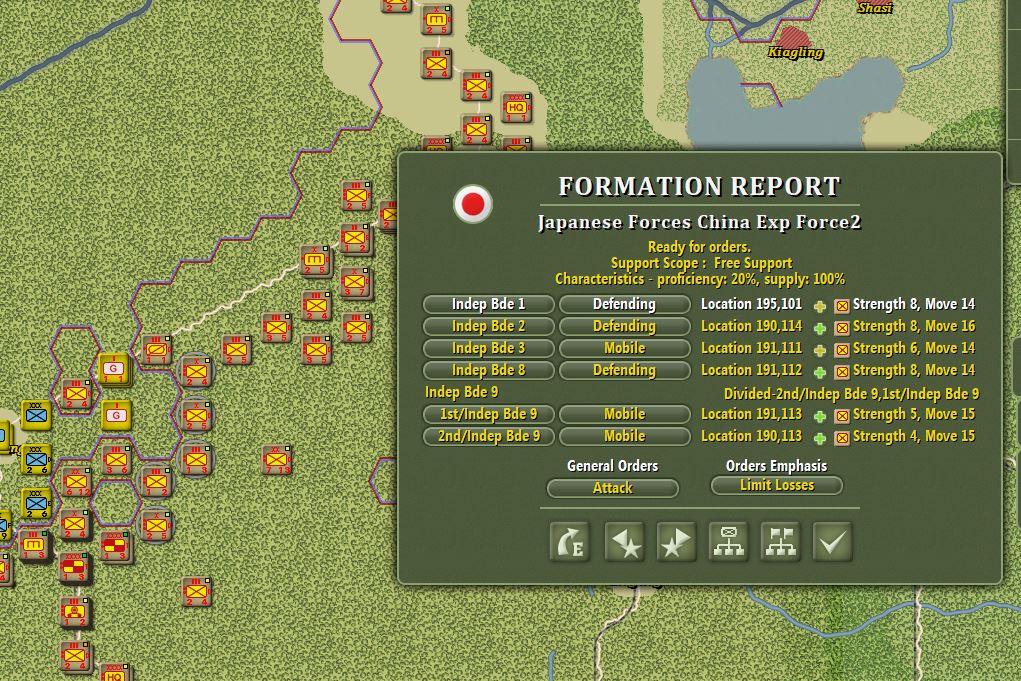The height and width of the screenshot is (681, 1021).
Task: Click the plus icon in Indep Bde 8 row
Action: click(820, 372)
